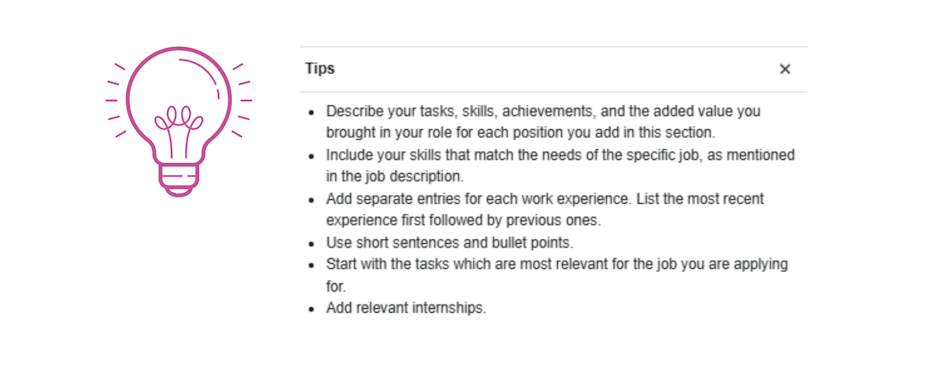This screenshot has width=945, height=389.
Task: Close the Tips panel with the X
Action: coord(785,69)
